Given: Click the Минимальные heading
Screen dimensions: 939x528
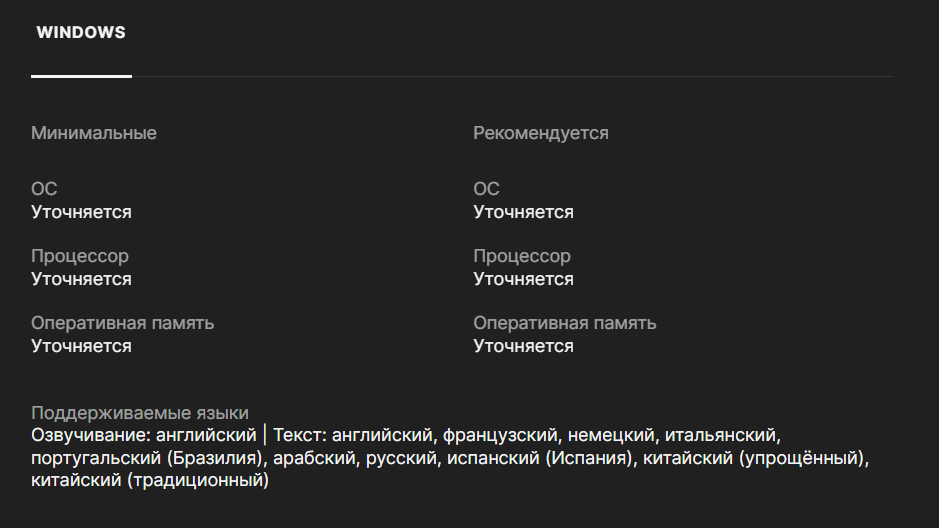Looking at the screenshot, I should 94,133.
